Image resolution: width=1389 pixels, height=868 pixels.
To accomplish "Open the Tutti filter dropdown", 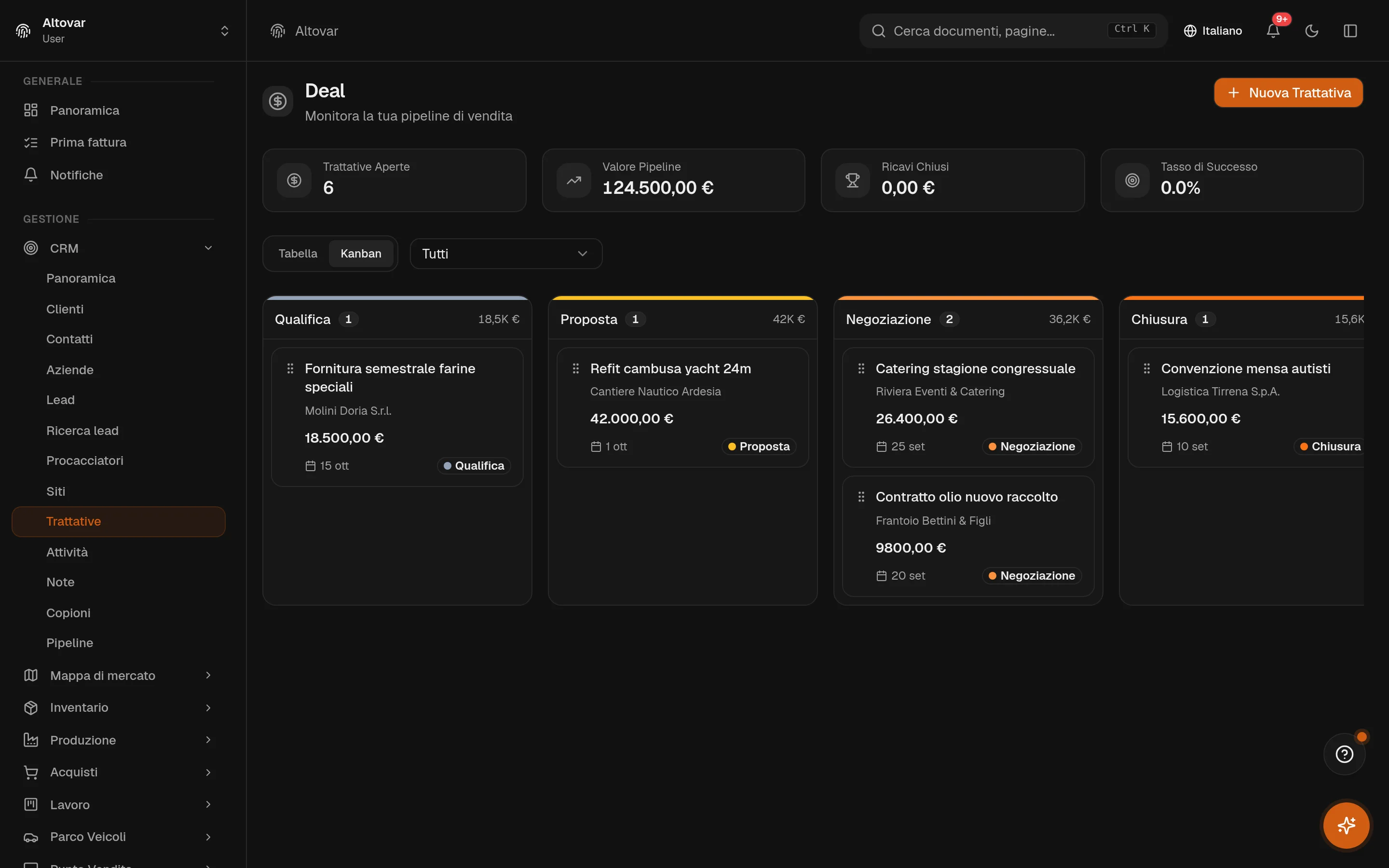I will tap(505, 253).
